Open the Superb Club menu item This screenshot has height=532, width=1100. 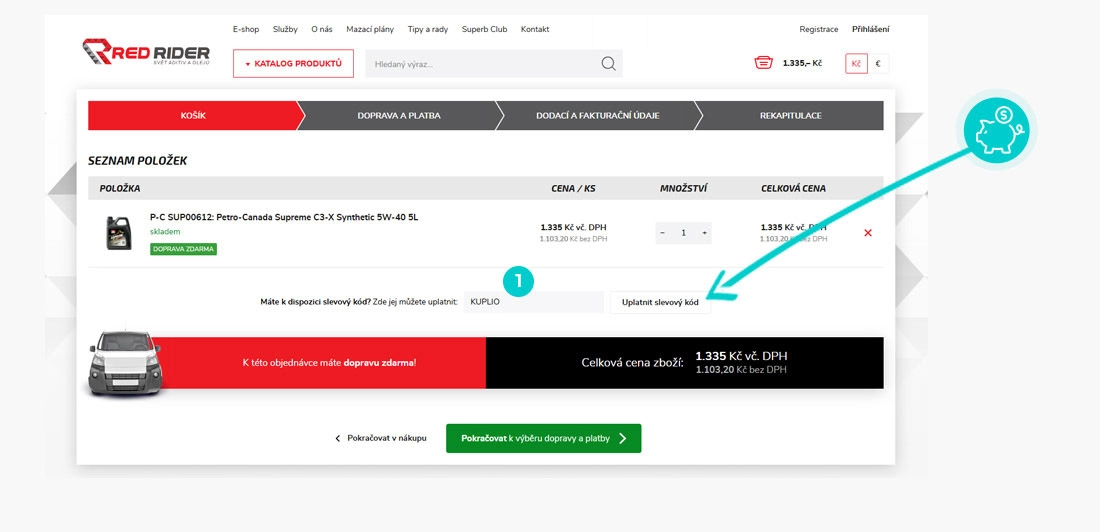[484, 29]
